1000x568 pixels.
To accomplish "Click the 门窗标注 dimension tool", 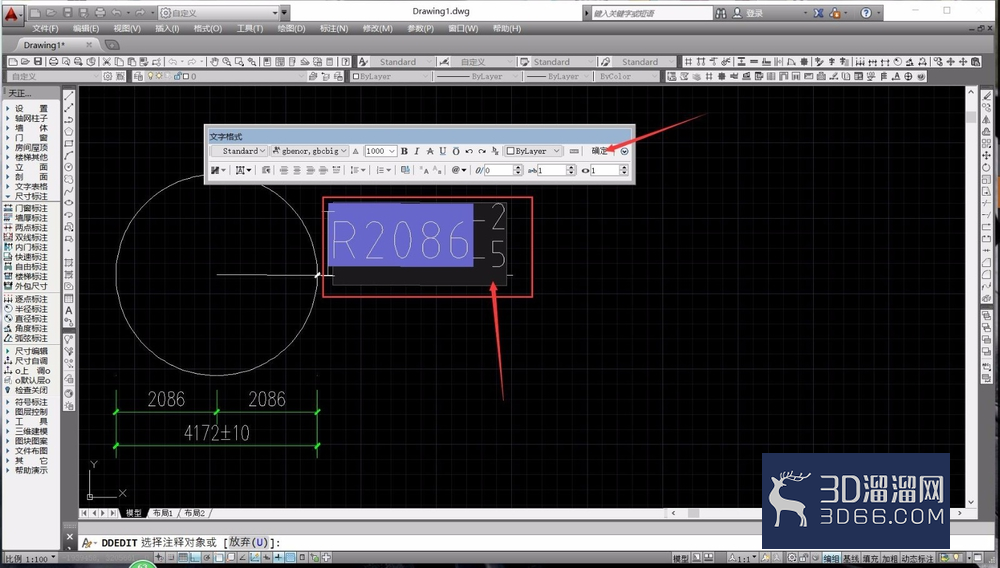I will coord(26,208).
